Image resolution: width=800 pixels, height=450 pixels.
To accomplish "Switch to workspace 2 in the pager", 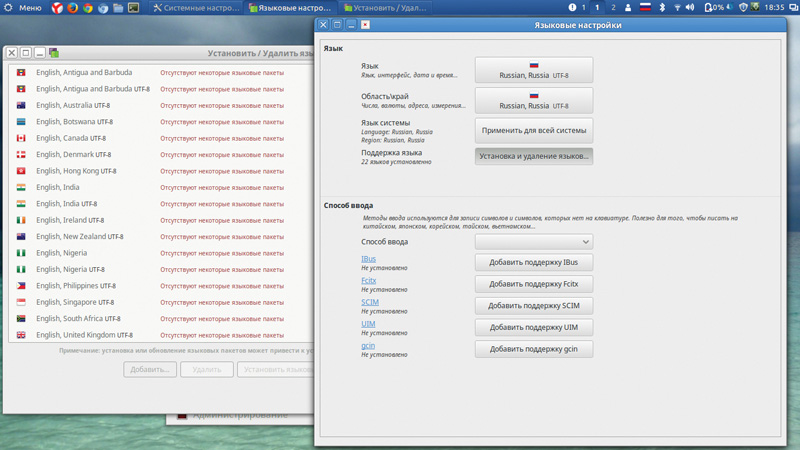I will [x=613, y=8].
